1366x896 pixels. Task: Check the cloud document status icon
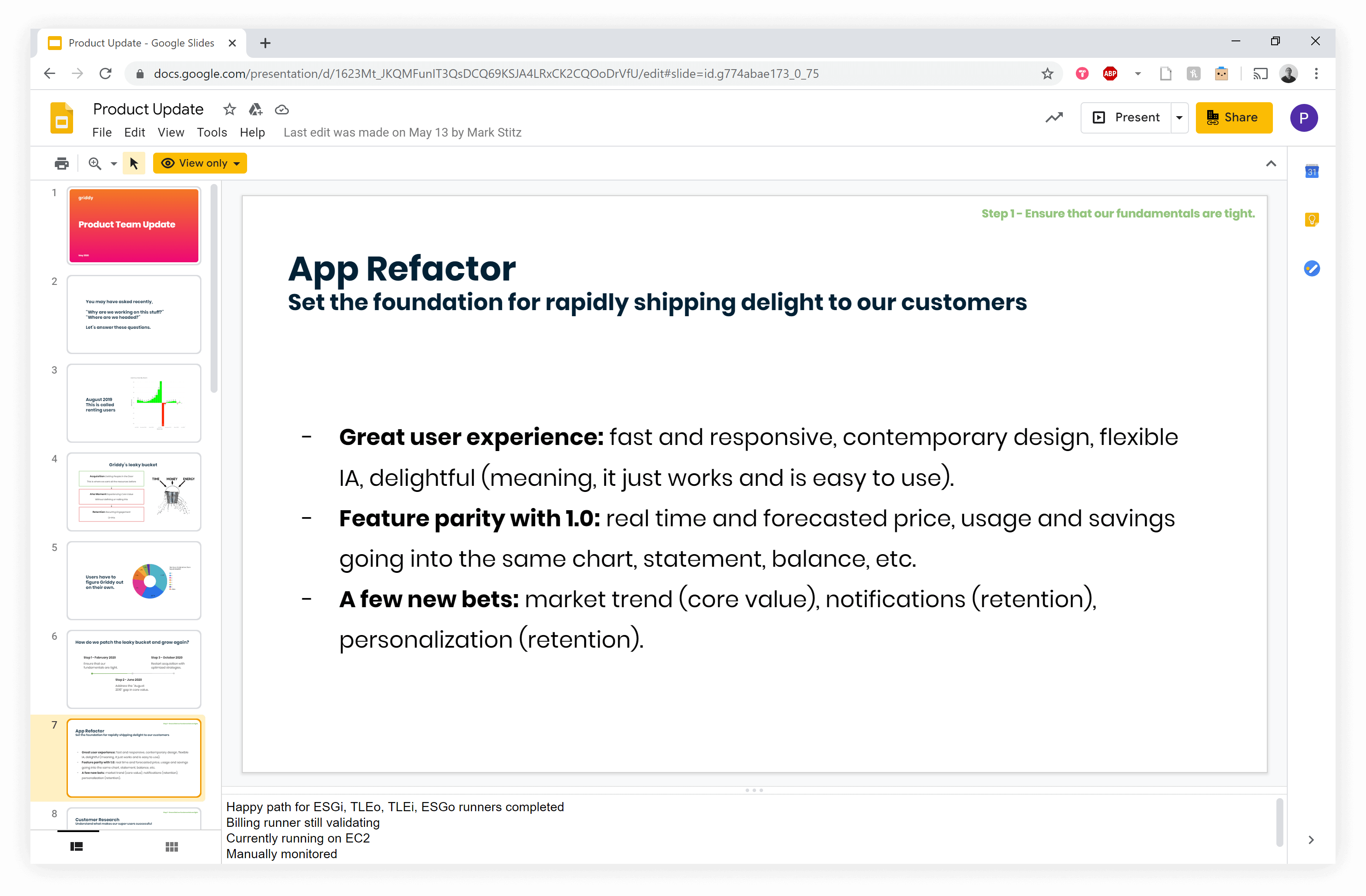(x=282, y=110)
